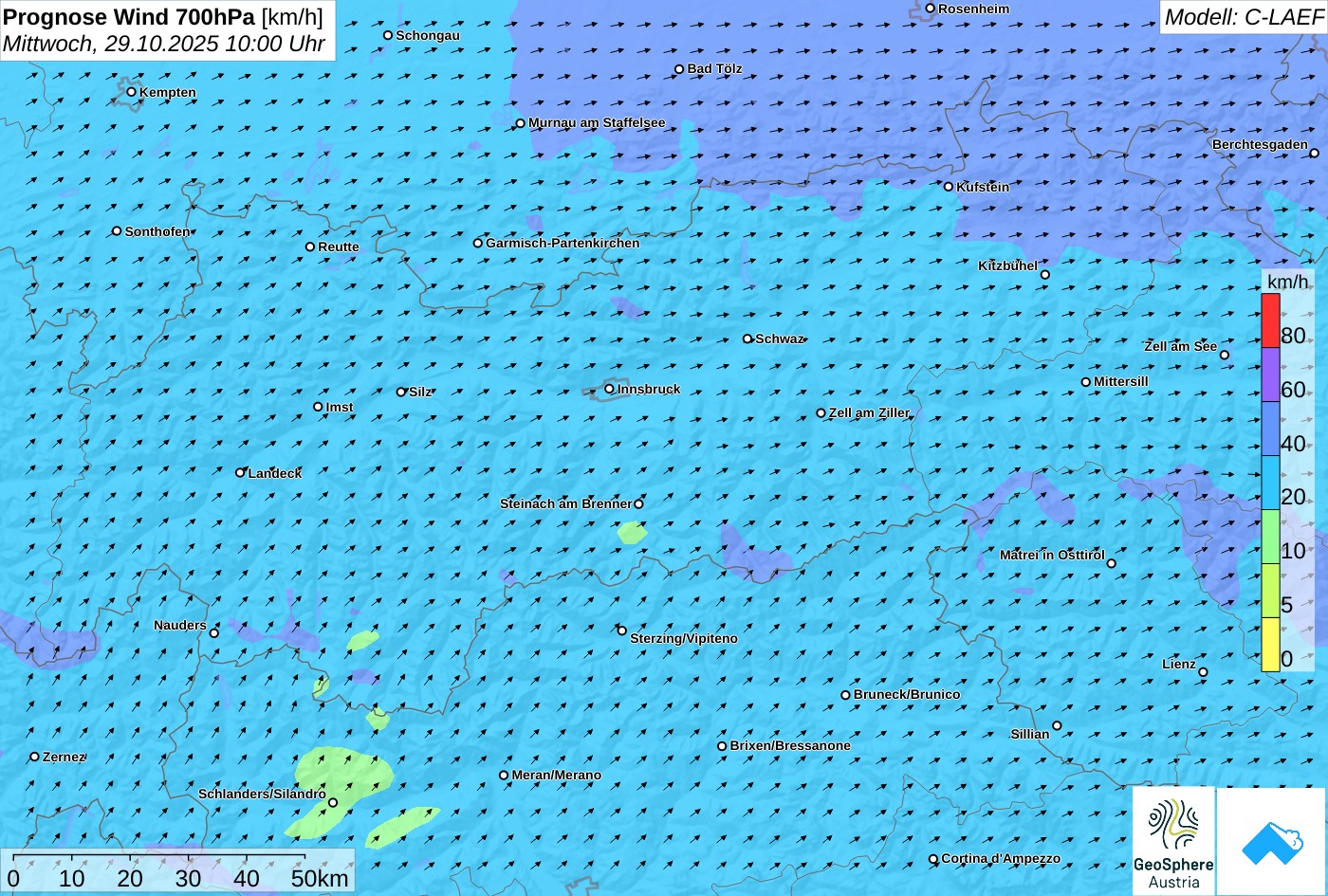Select the Reutte label

pos(339,247)
